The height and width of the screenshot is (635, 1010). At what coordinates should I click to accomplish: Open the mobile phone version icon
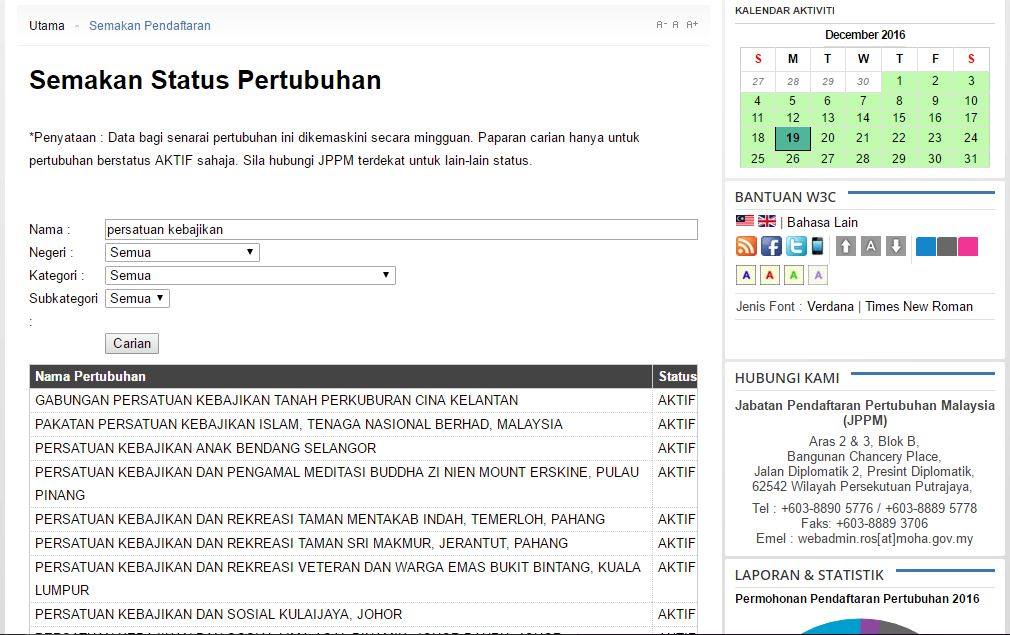tap(817, 246)
